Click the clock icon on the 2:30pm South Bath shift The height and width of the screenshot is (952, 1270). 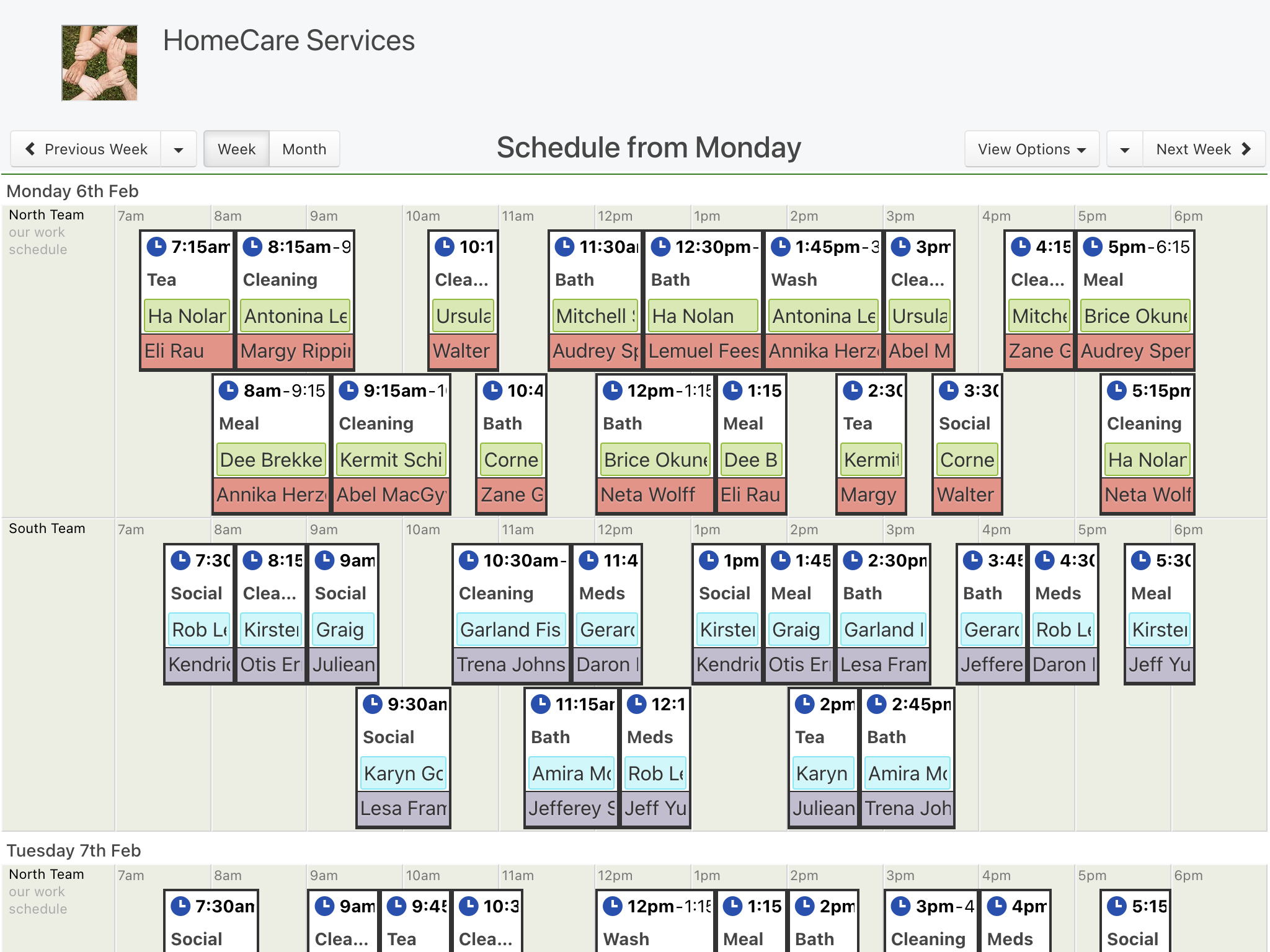coord(853,560)
